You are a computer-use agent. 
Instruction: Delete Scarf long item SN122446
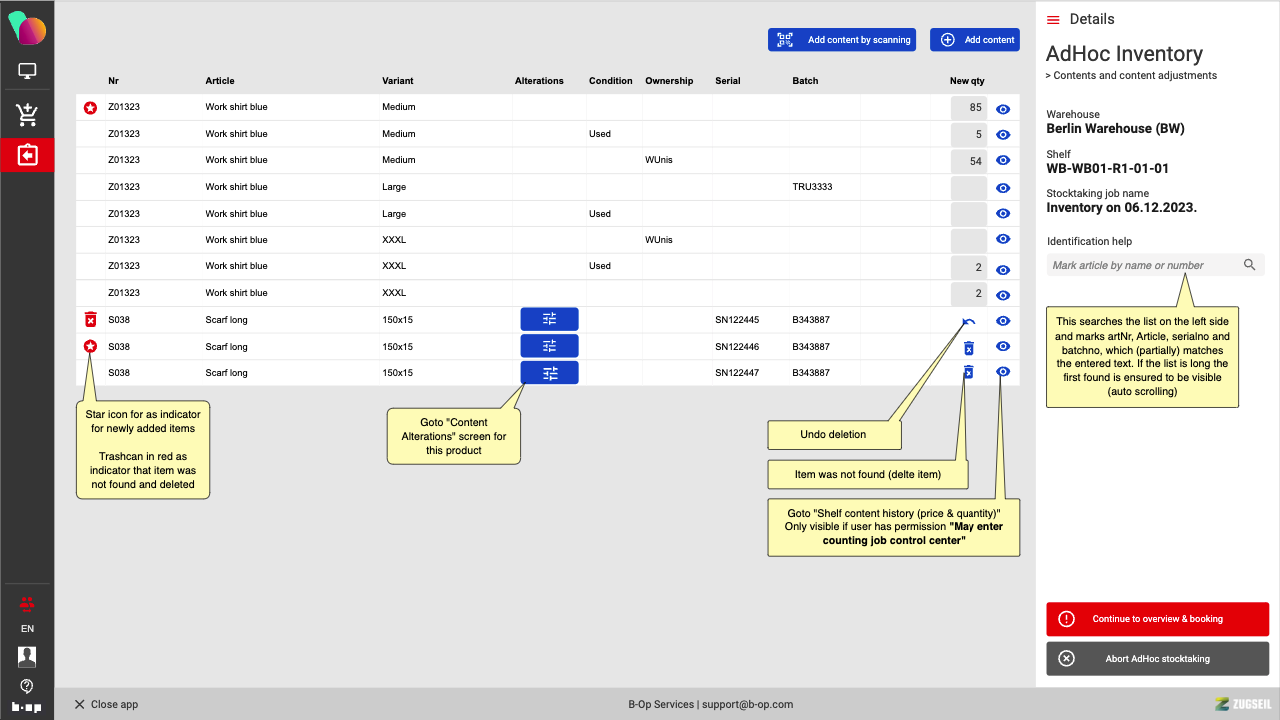[968, 348]
